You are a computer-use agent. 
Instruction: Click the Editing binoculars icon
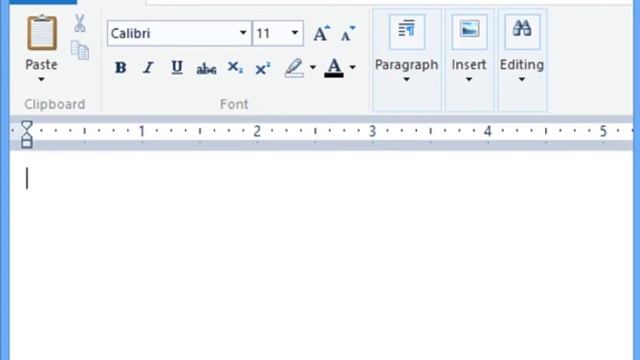[x=522, y=32]
